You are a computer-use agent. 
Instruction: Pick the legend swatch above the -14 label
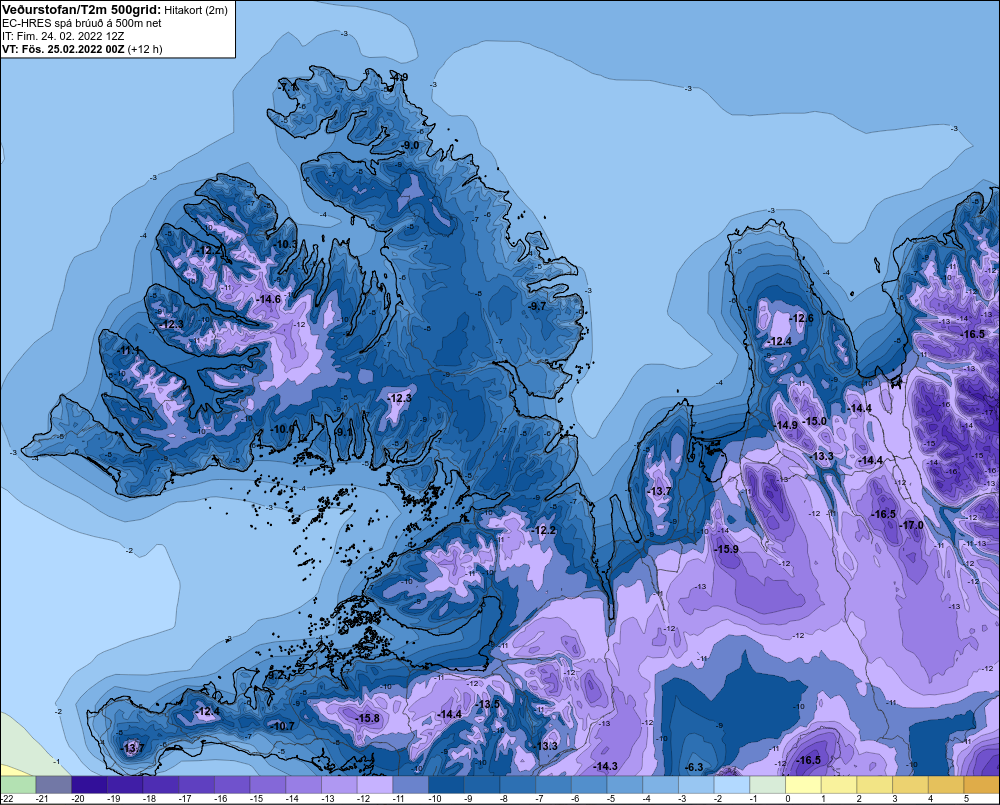coord(304,784)
